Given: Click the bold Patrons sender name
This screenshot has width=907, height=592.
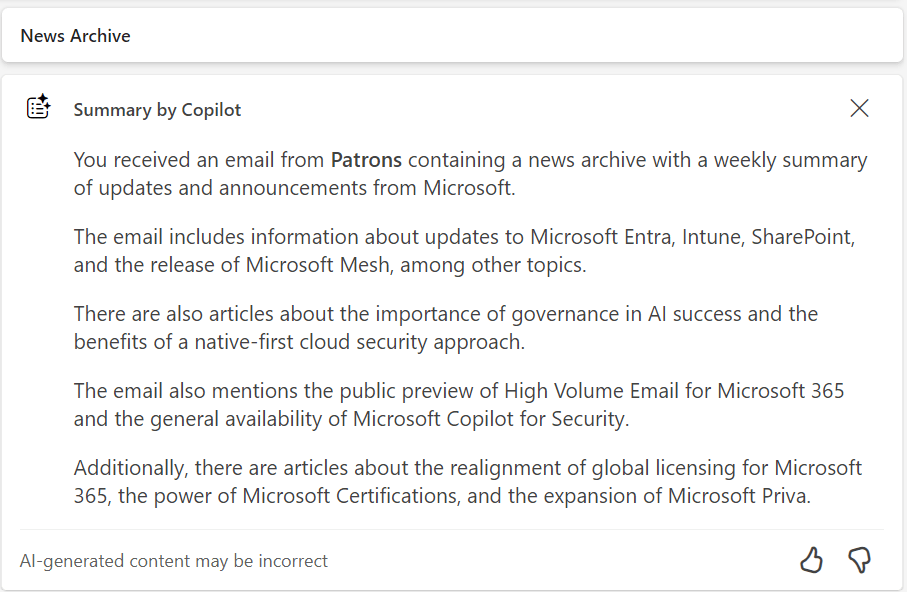Looking at the screenshot, I should (366, 160).
